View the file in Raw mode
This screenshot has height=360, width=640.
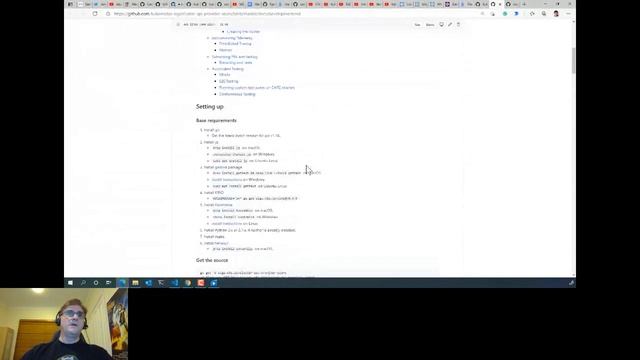(417, 25)
